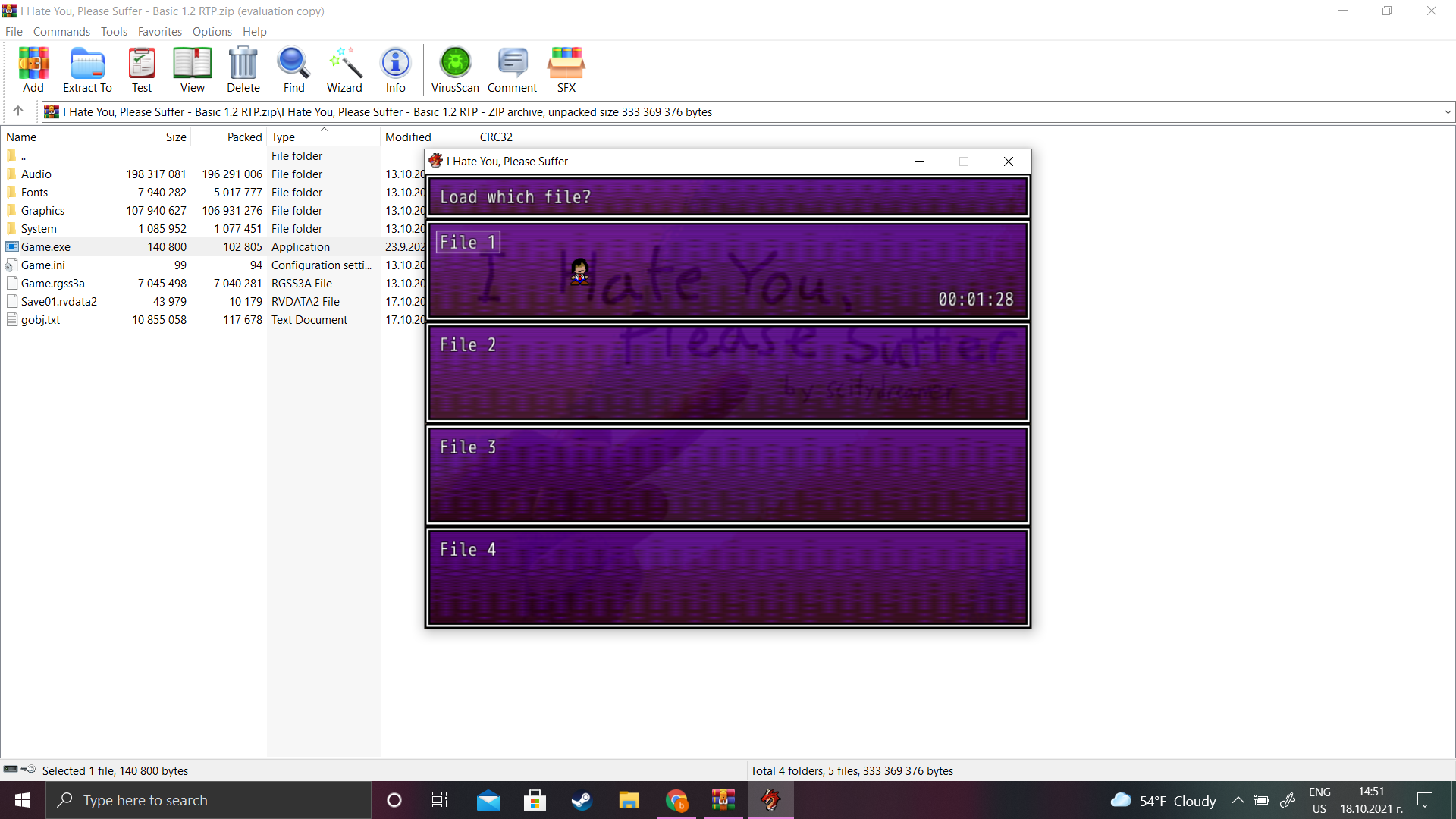Screen dimensions: 1456x819
Task: Switch to Chrome on taskbar
Action: 676,800
